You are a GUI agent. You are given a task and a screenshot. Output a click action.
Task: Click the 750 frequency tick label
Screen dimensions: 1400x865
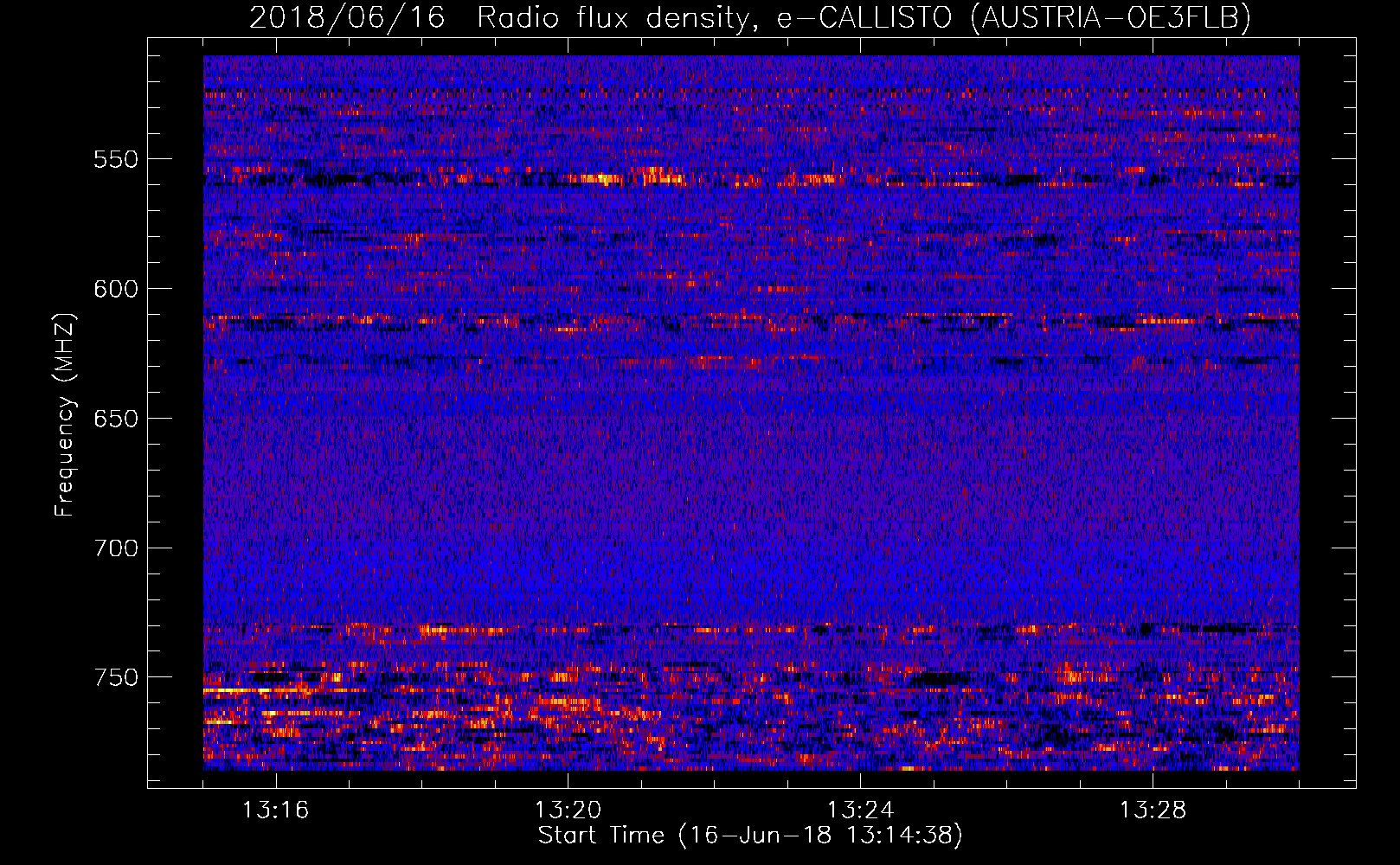tap(116, 677)
